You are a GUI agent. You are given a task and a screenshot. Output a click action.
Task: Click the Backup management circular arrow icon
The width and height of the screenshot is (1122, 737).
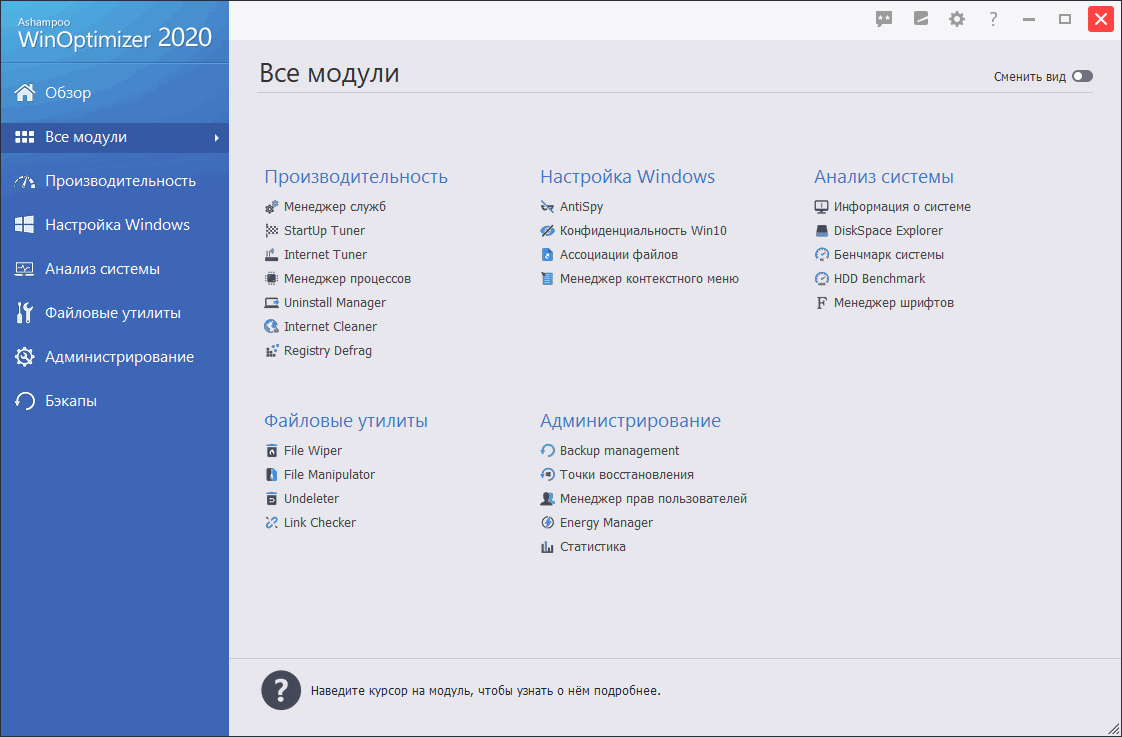click(x=547, y=452)
